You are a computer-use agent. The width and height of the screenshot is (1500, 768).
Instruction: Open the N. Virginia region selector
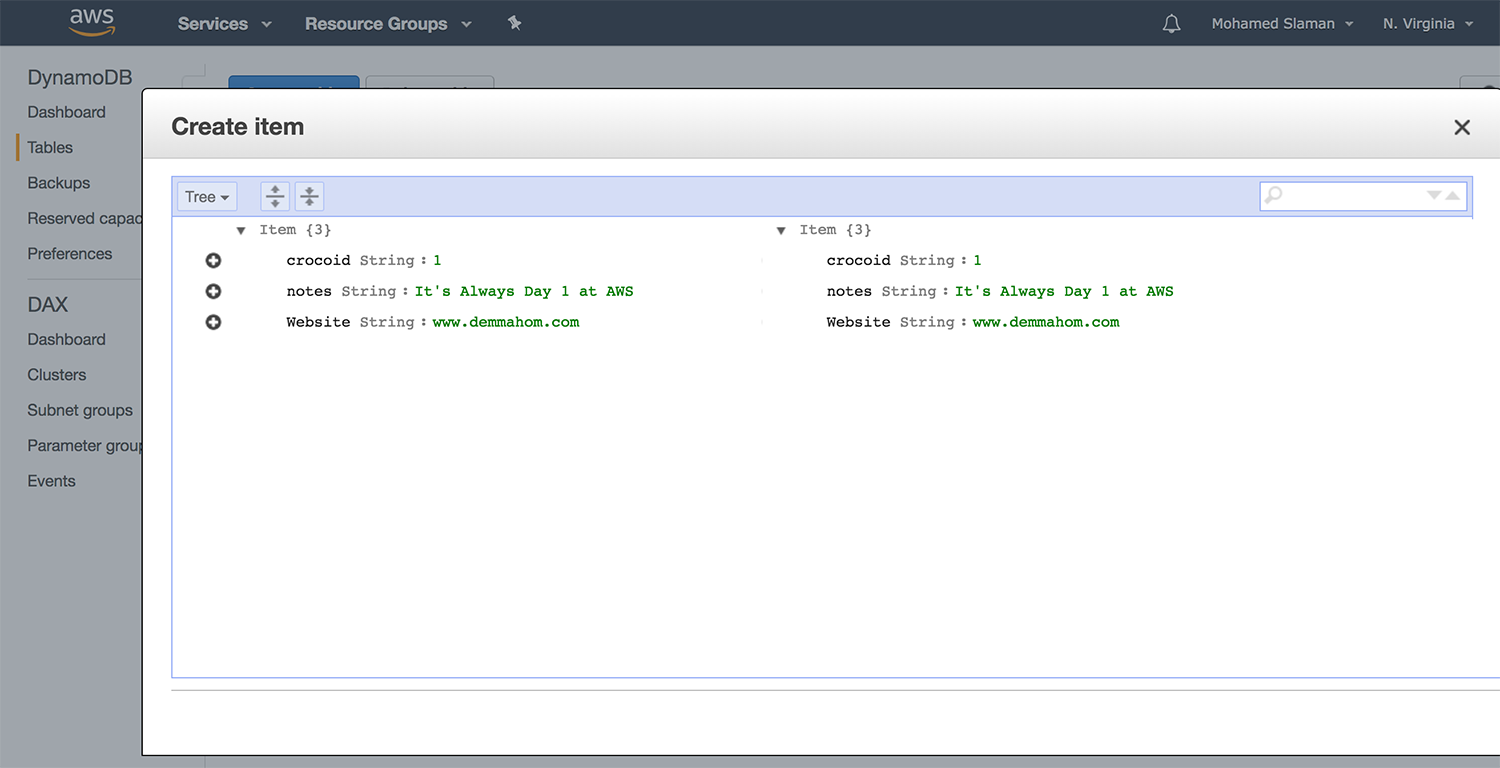point(1428,24)
